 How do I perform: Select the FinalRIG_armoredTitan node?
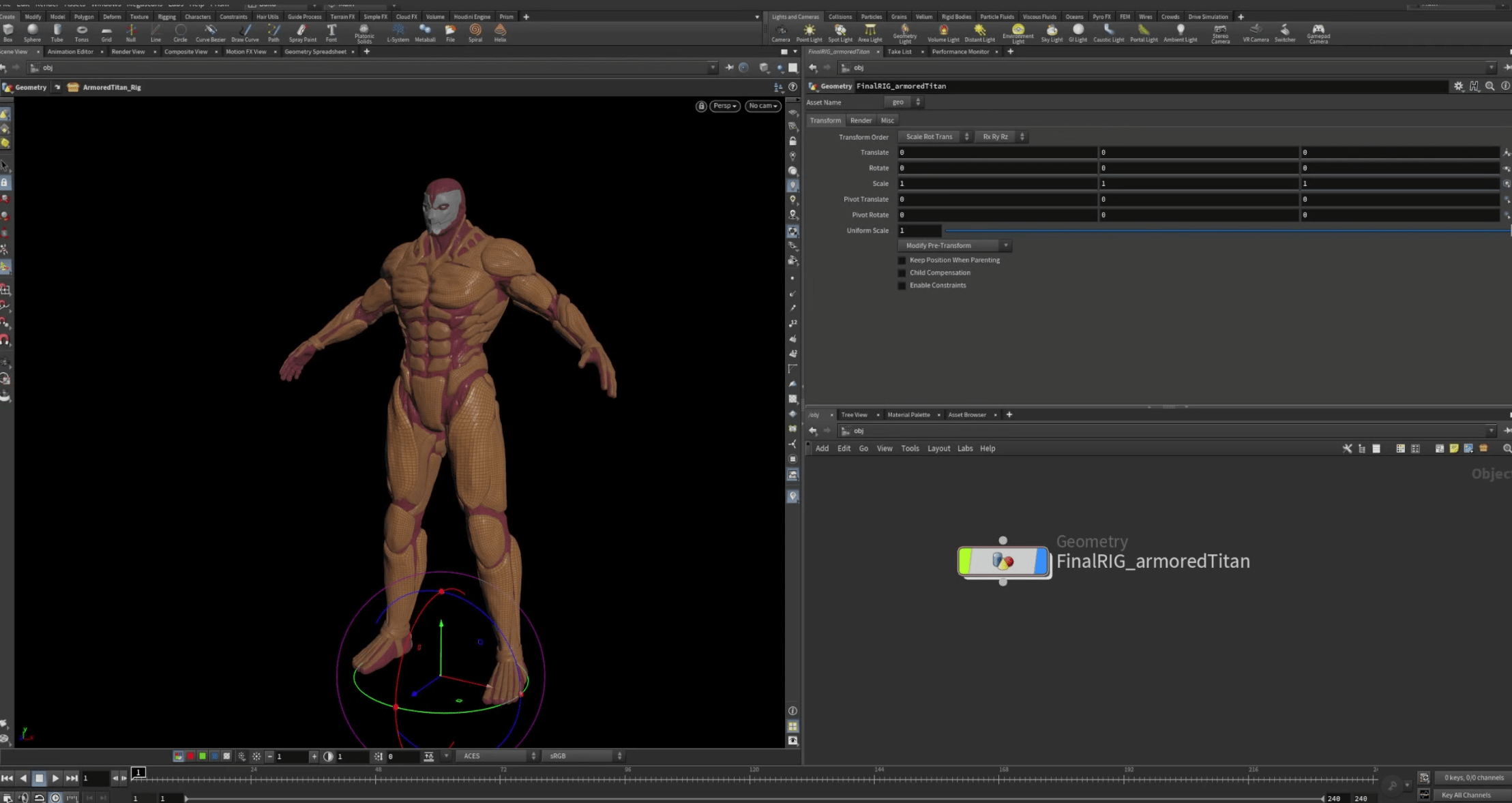[1003, 561]
